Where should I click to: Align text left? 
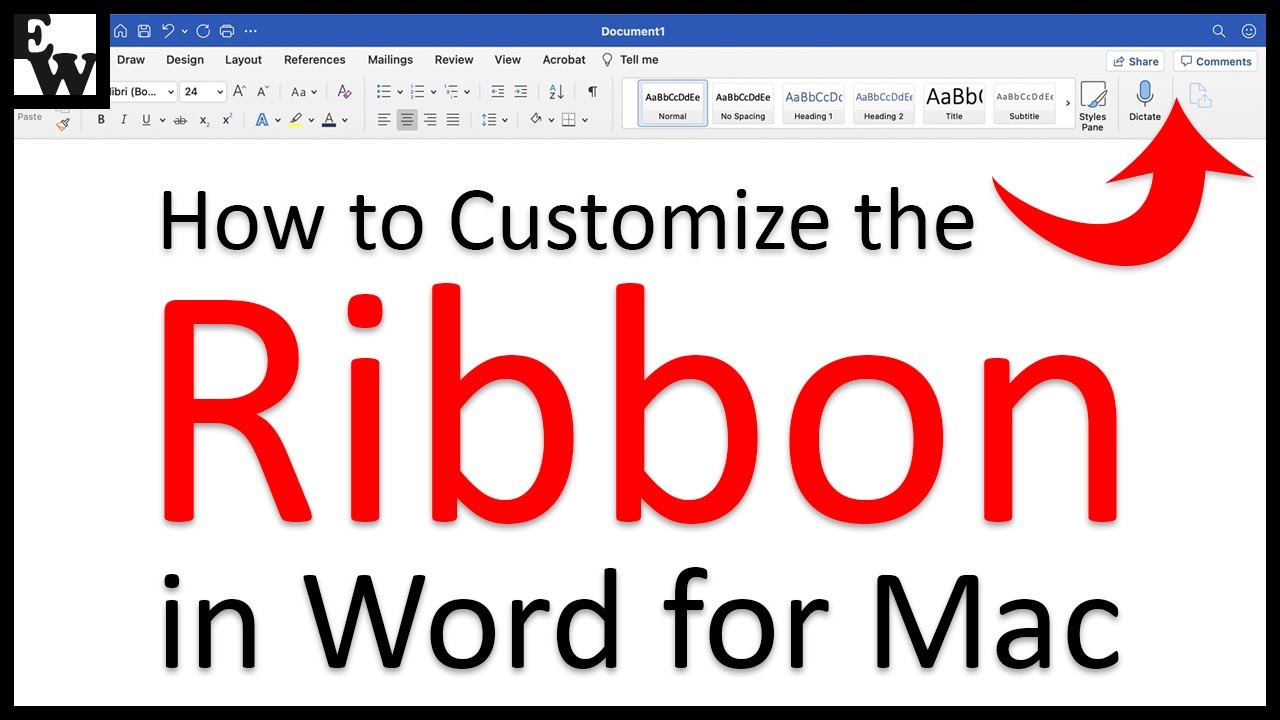tap(384, 120)
